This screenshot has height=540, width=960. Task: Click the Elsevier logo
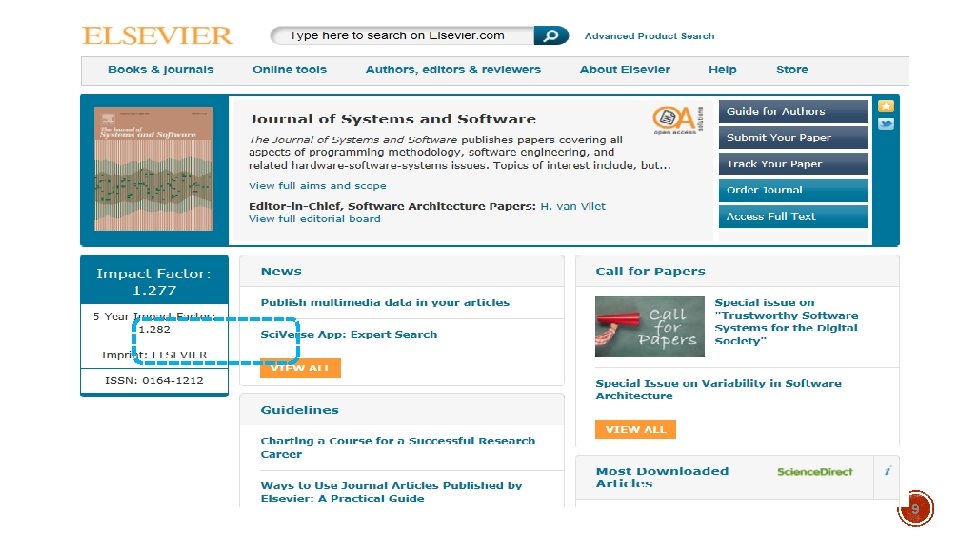tap(157, 36)
